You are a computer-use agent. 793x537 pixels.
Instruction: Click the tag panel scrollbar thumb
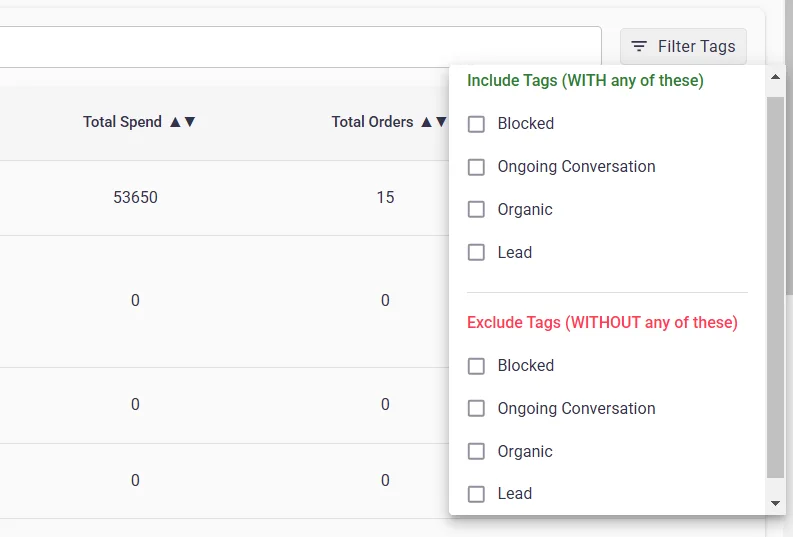tap(775, 287)
